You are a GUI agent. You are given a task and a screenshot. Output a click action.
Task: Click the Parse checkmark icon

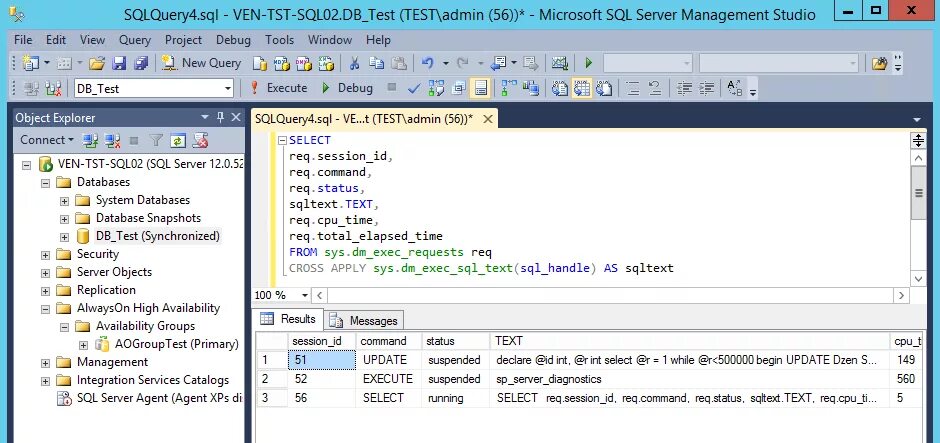413,88
